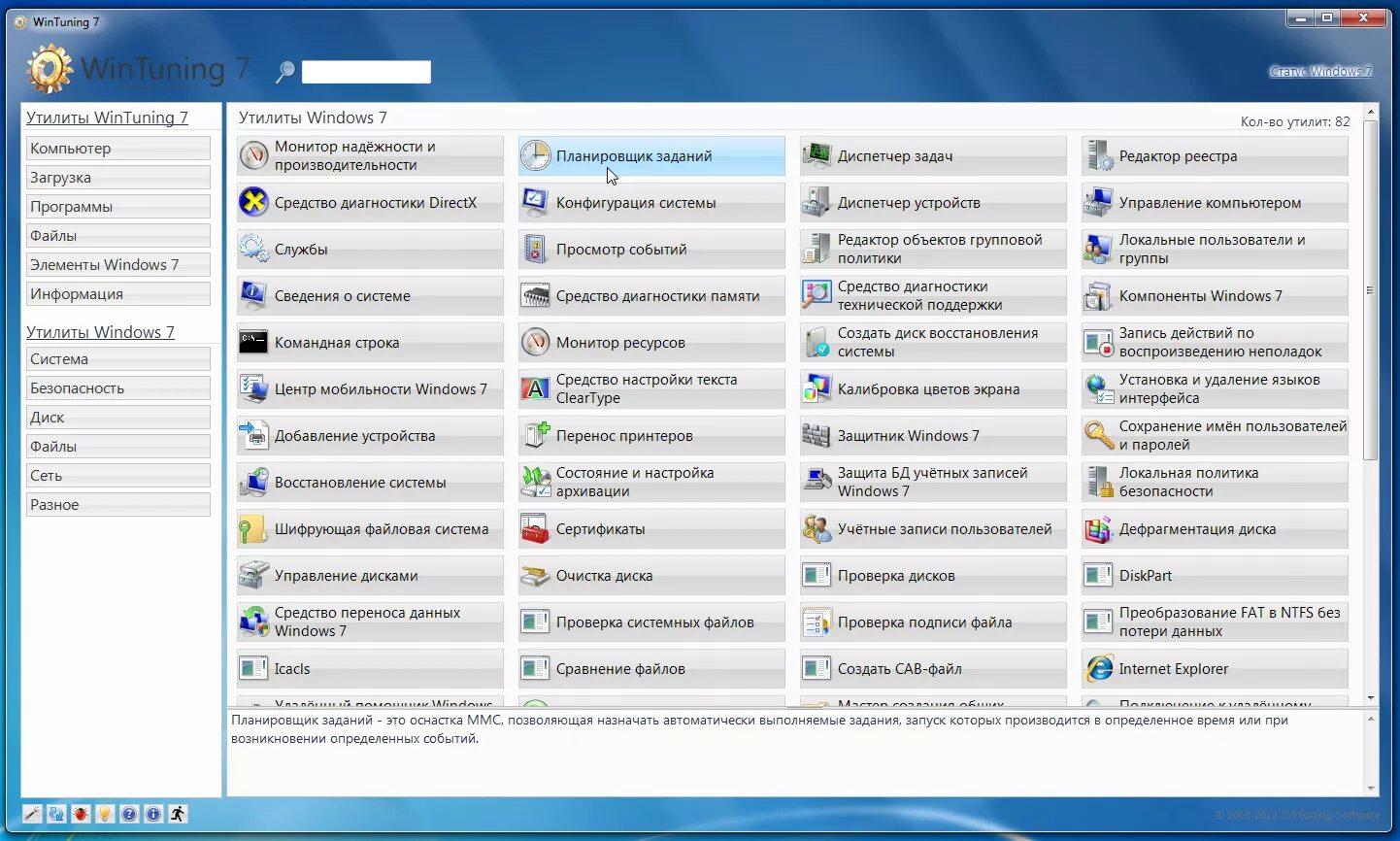The width and height of the screenshot is (1400, 841).
Task: Click the Монитор ресурсов gauge icon
Action: (x=535, y=342)
